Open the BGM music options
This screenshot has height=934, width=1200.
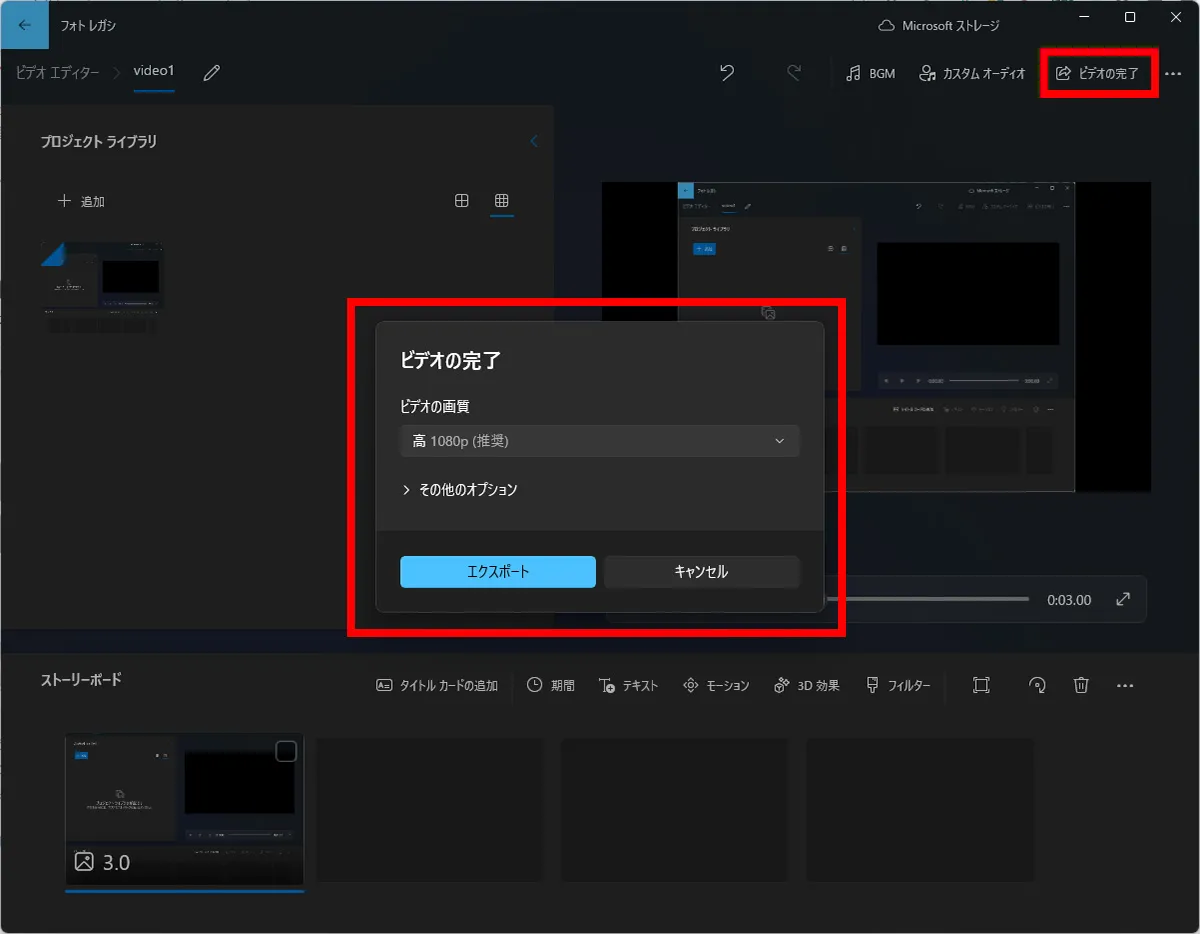[x=869, y=72]
